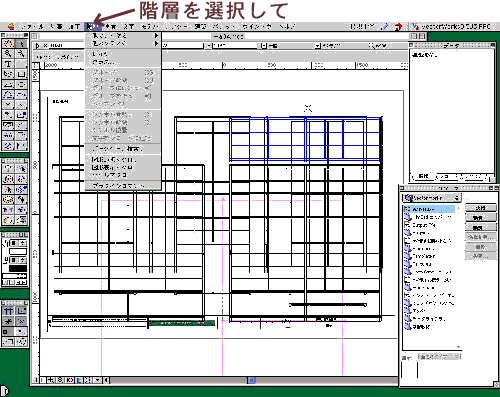Select the magnifying glass Zoom tool

click(8, 54)
